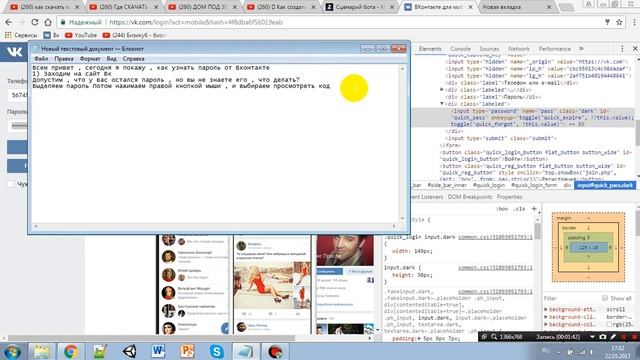Click Notepad's horizontal scrollbar
Viewport: 640px width, 360px height.
point(215,226)
